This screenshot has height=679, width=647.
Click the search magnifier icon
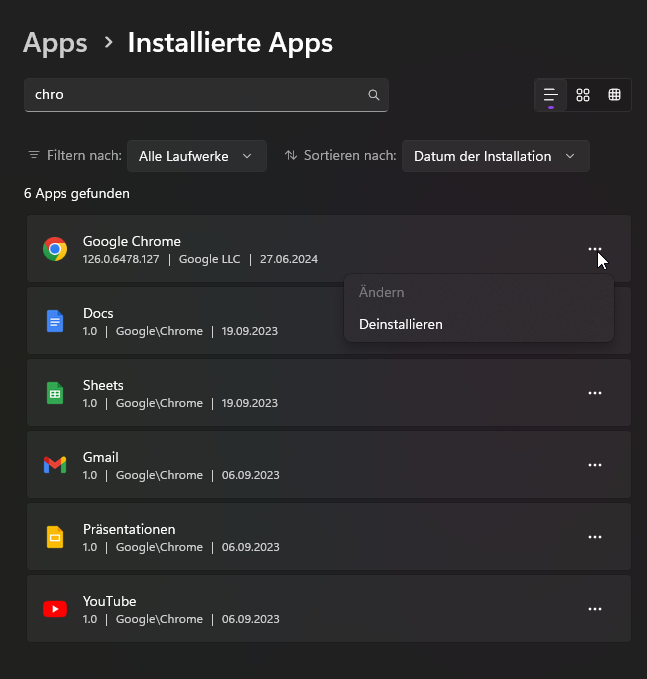click(374, 95)
